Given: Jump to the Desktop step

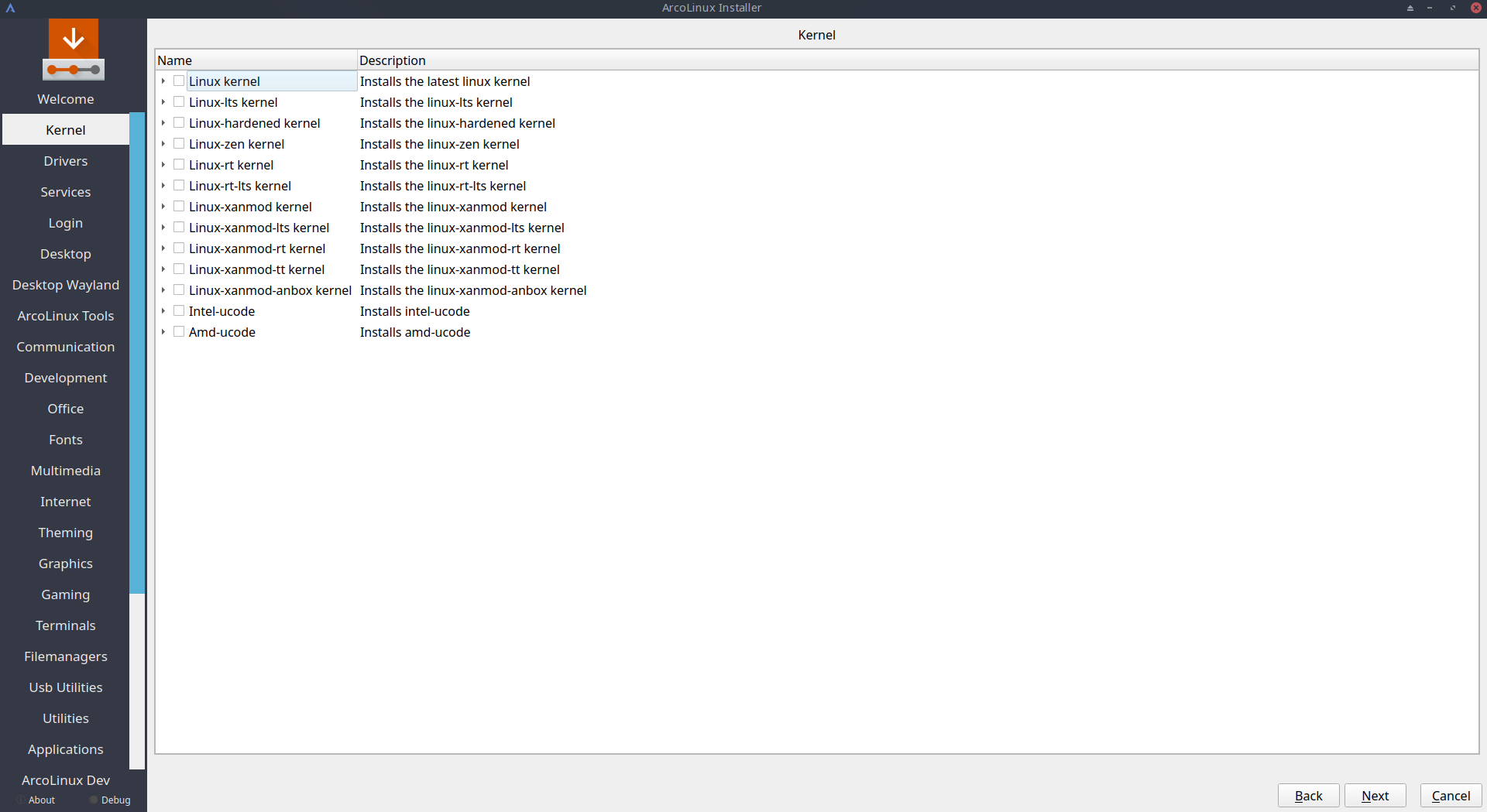Looking at the screenshot, I should (x=66, y=254).
